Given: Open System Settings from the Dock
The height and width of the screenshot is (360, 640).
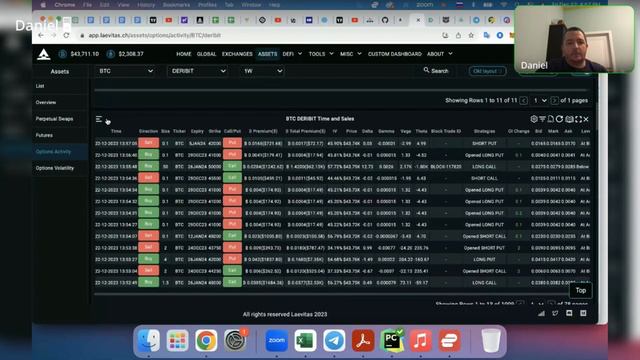Looking at the screenshot, I should point(235,340).
